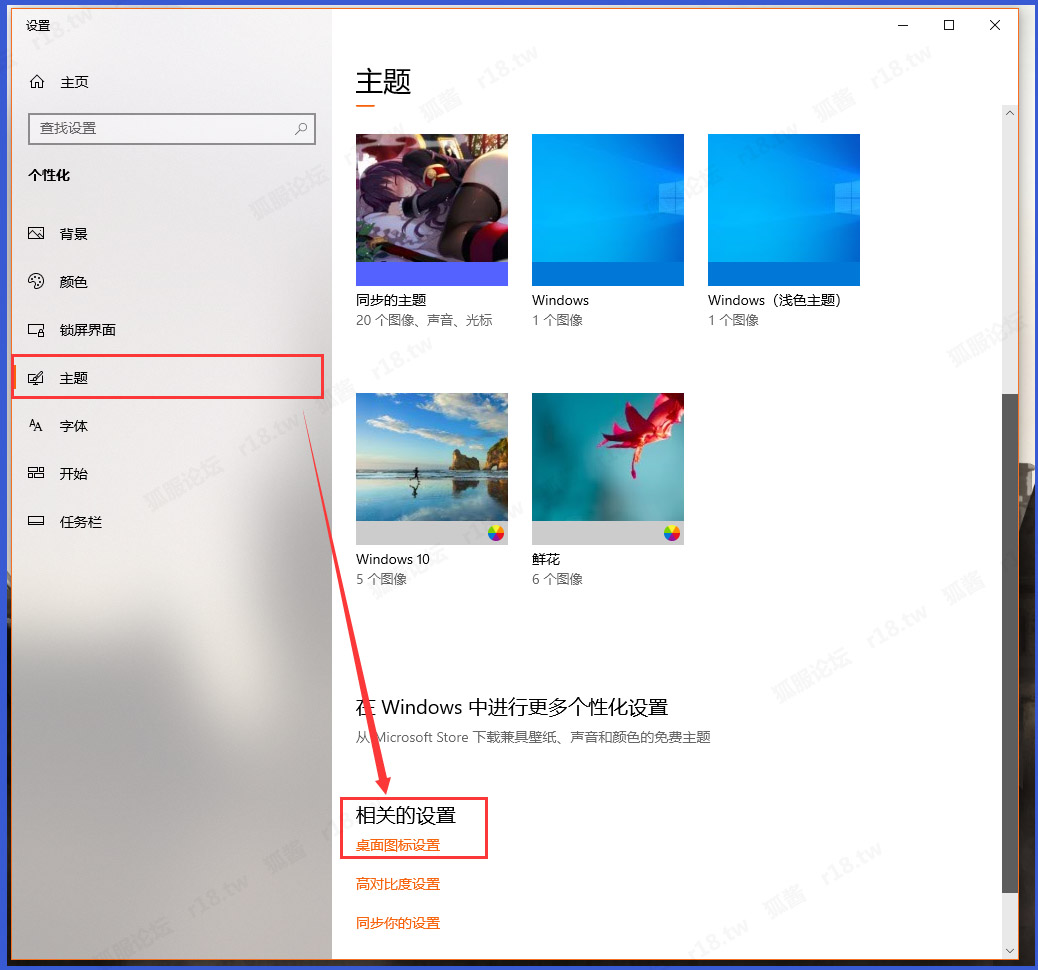Open 桌面图标设置 link
The width and height of the screenshot is (1038, 970).
tap(398, 846)
